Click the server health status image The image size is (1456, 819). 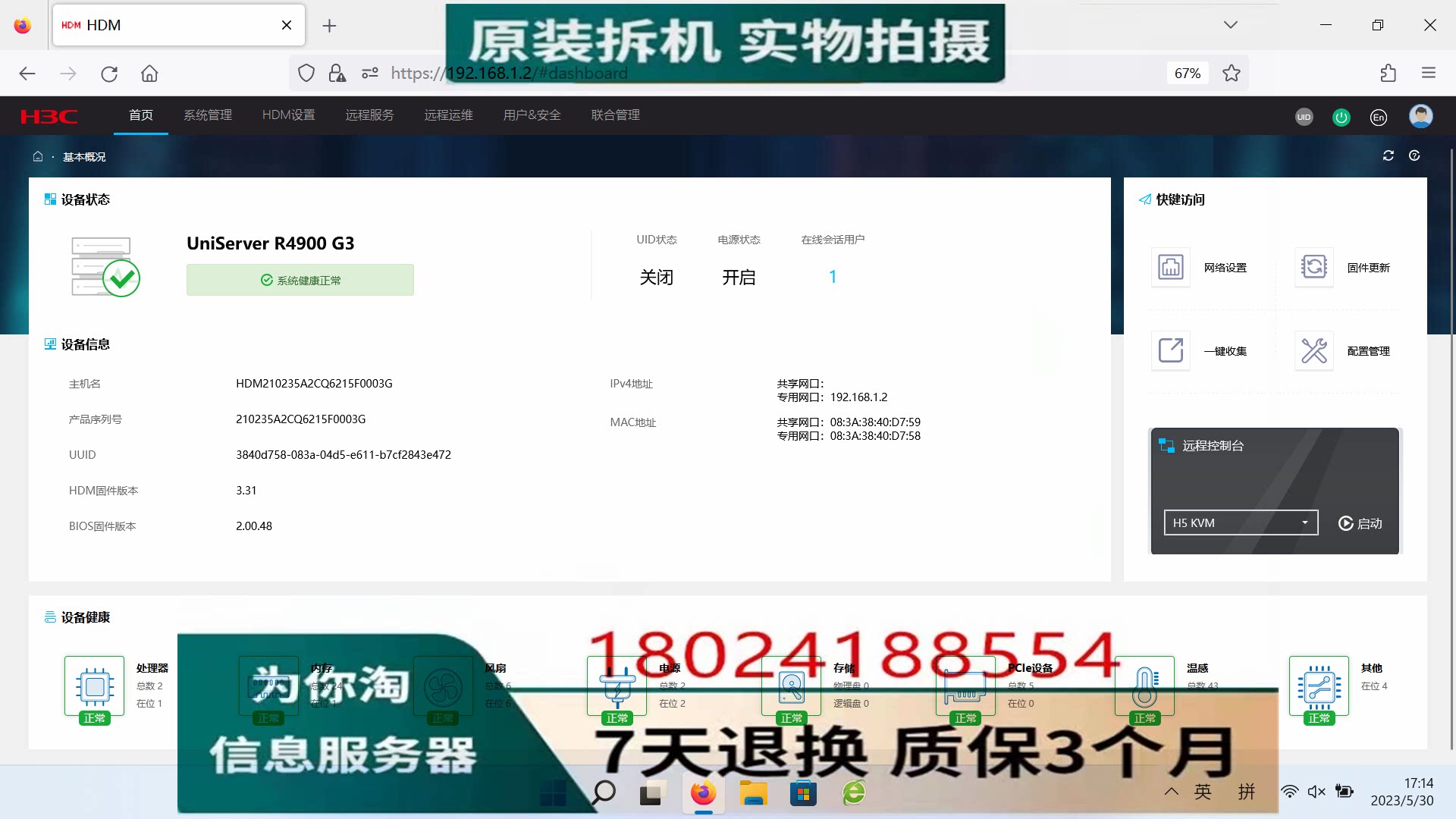(x=105, y=266)
